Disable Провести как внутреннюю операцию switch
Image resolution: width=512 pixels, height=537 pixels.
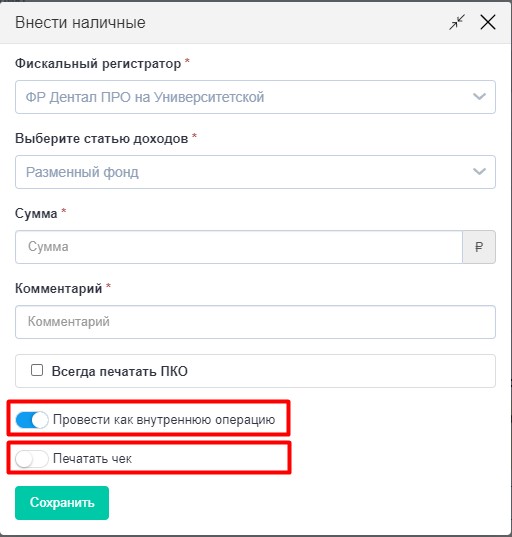32,420
